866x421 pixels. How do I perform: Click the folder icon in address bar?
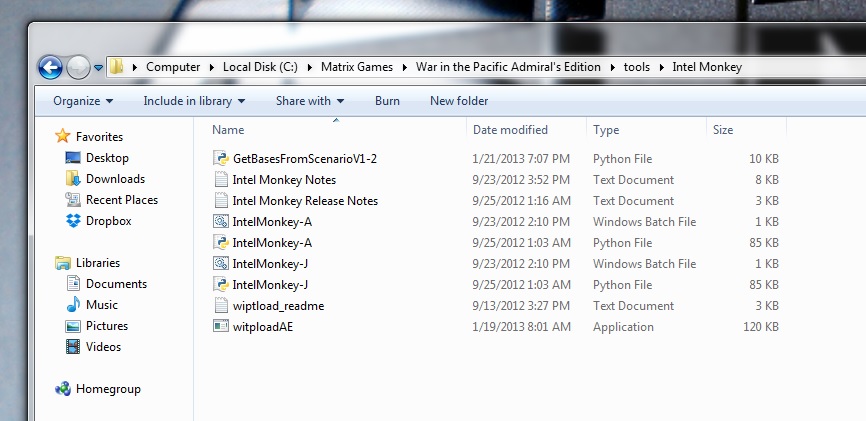116,67
